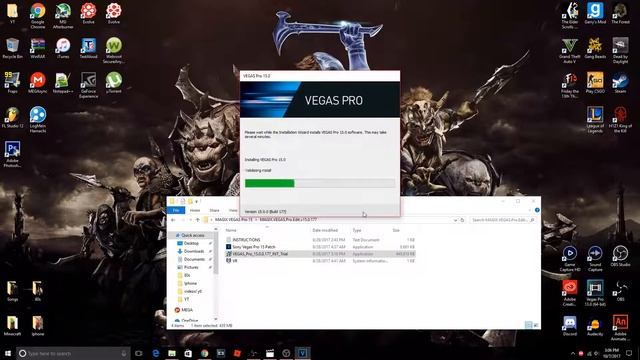Select the Recycle Bin desktop icon
640x360 pixels.
pos(12,48)
